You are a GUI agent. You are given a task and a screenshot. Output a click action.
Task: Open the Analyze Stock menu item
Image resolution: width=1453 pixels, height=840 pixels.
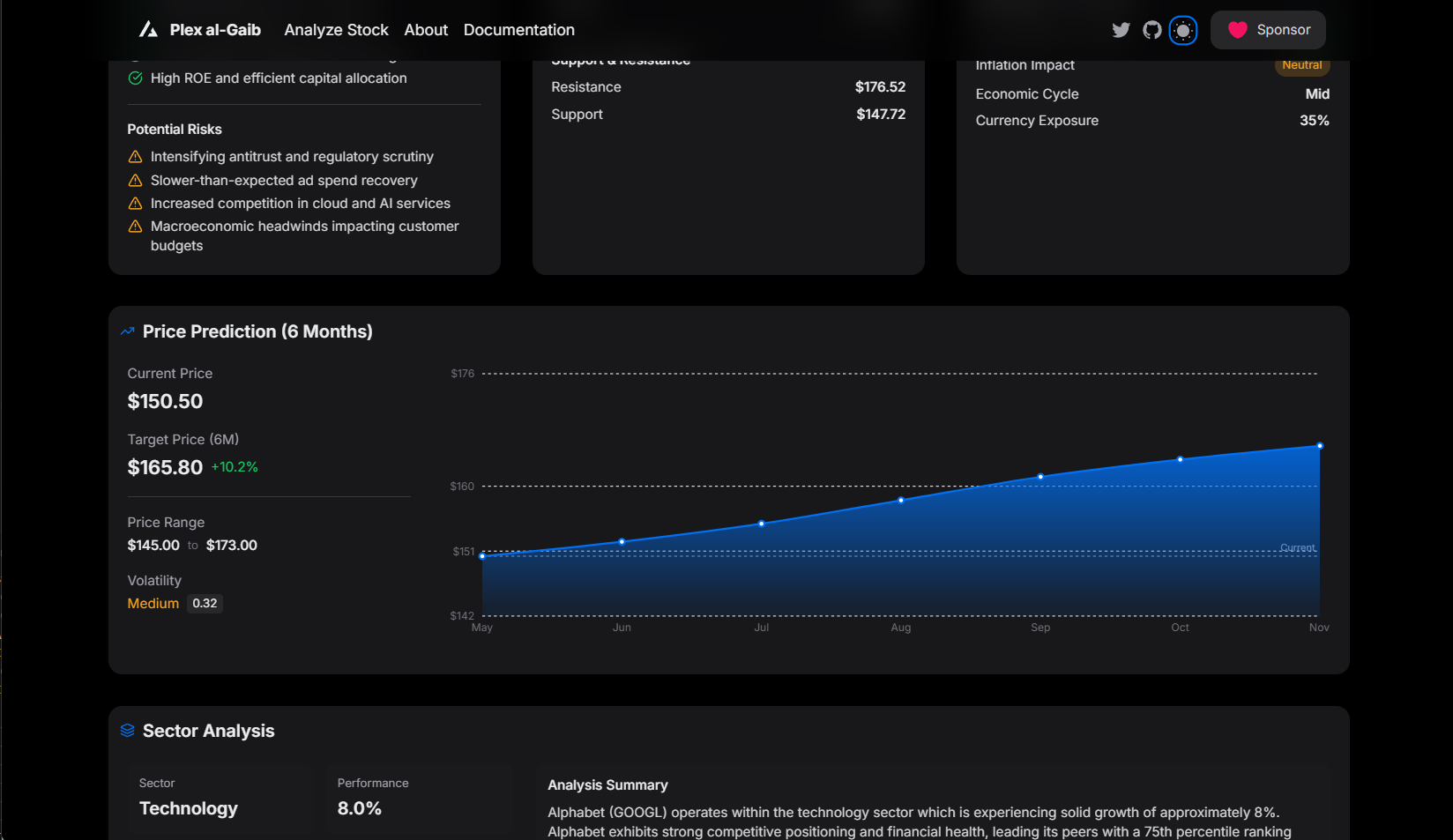336,30
